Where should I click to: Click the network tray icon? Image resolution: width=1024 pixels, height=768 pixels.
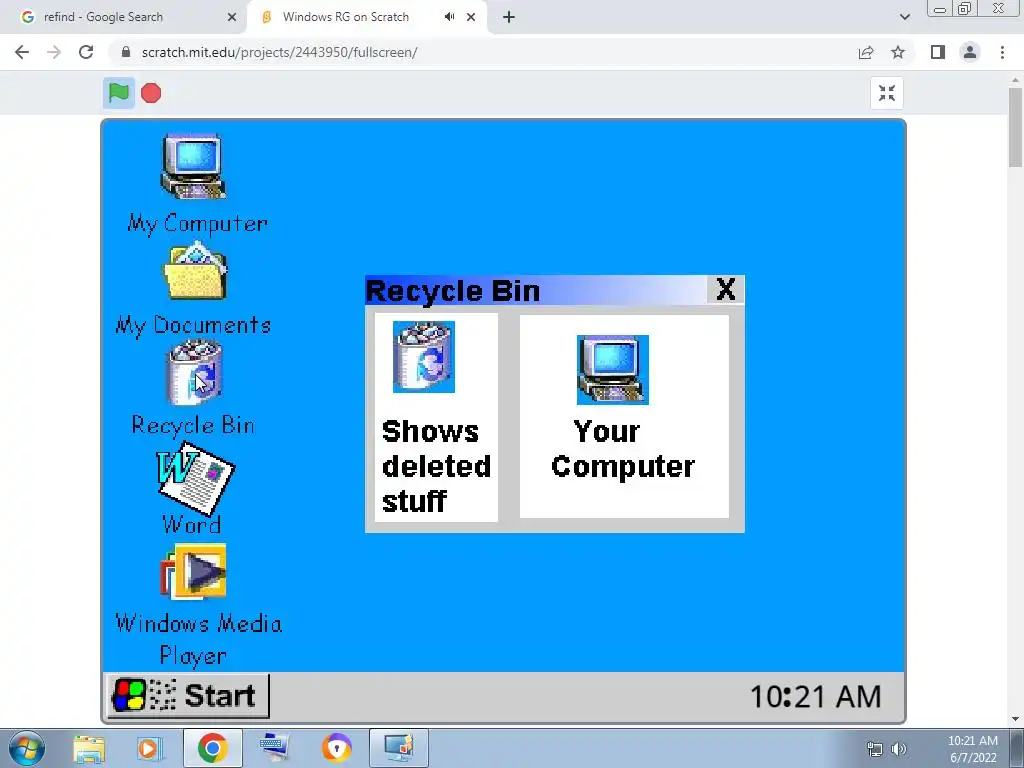[875, 750]
